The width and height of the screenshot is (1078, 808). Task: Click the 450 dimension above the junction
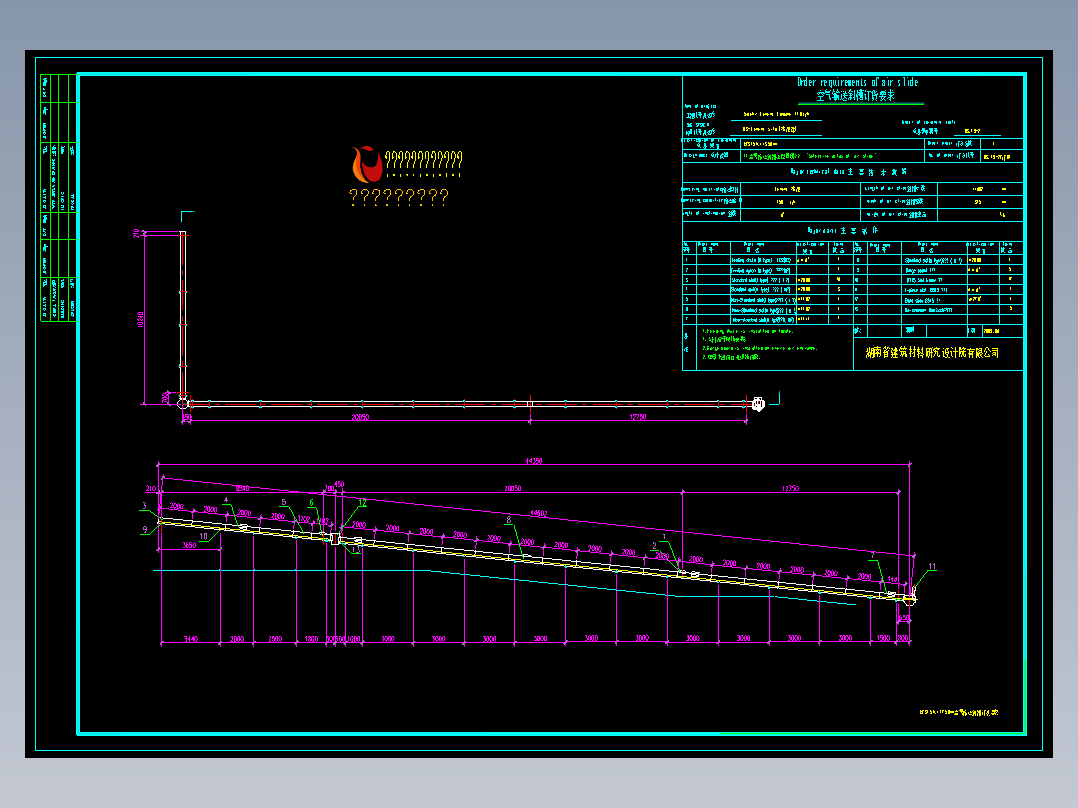pyautogui.click(x=338, y=484)
